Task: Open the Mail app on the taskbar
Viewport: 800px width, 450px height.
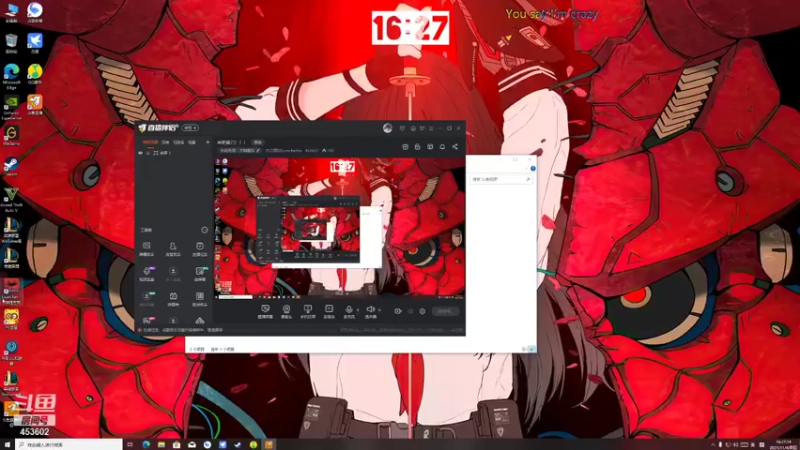Action: [192, 445]
